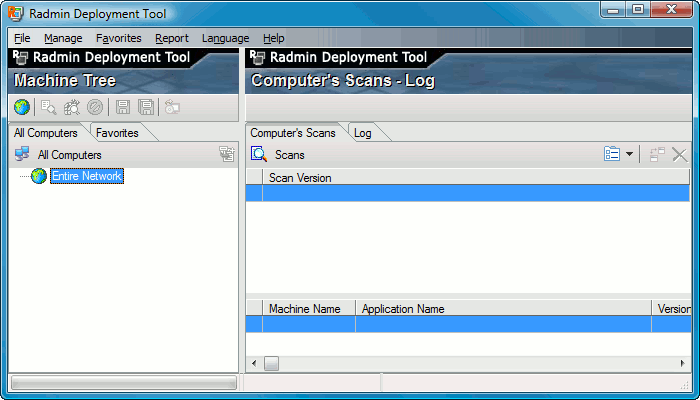
Task: Click the horizontal scrollbar thumb
Action: click(x=271, y=363)
